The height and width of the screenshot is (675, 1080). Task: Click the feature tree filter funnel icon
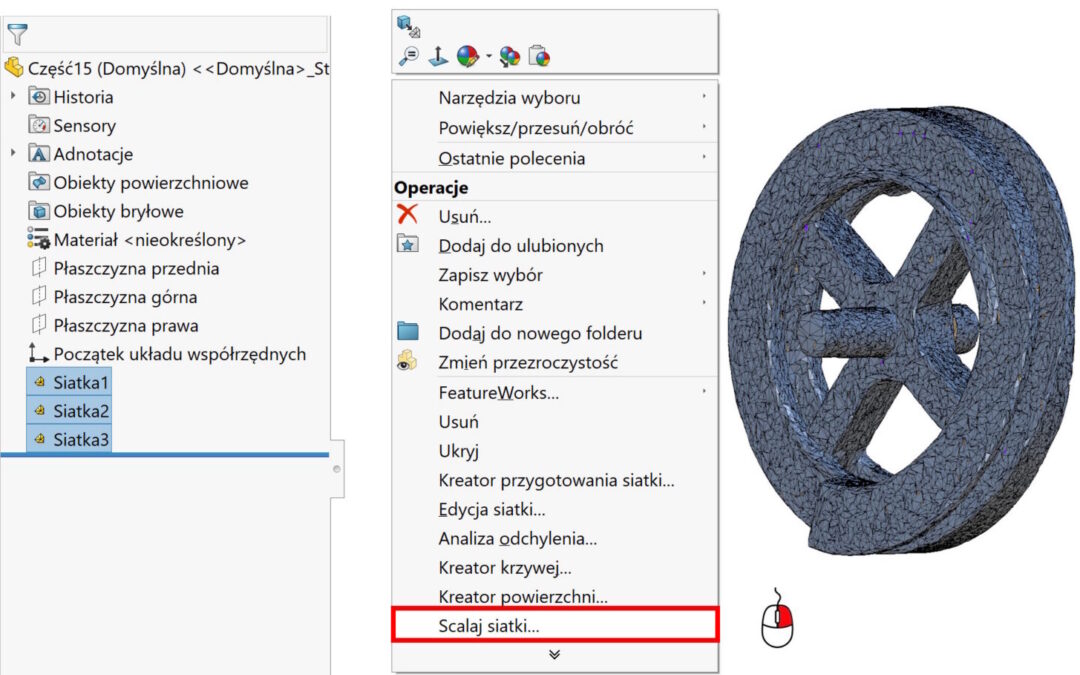pyautogui.click(x=17, y=35)
